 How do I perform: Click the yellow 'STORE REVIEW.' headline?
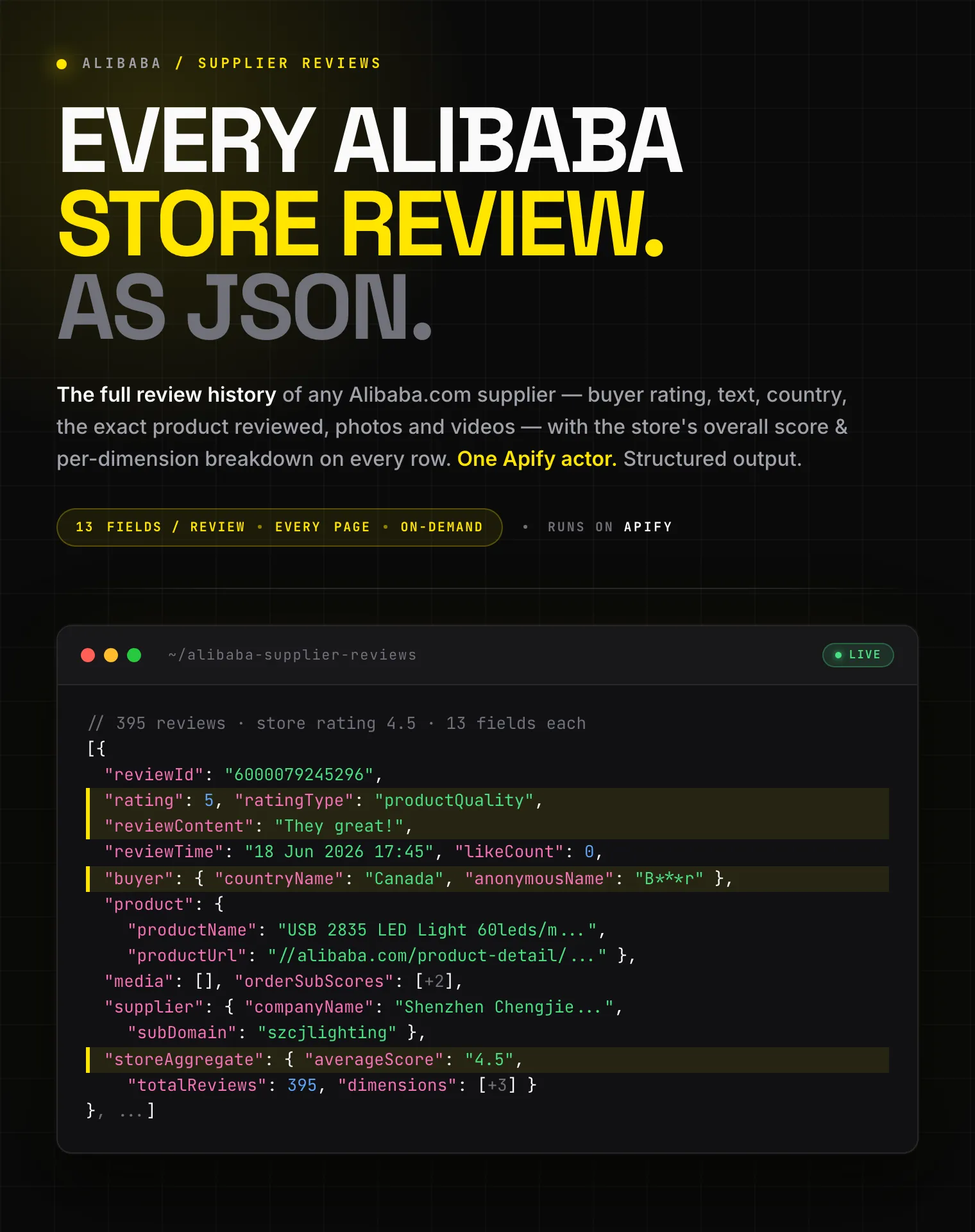pyautogui.click(x=361, y=223)
